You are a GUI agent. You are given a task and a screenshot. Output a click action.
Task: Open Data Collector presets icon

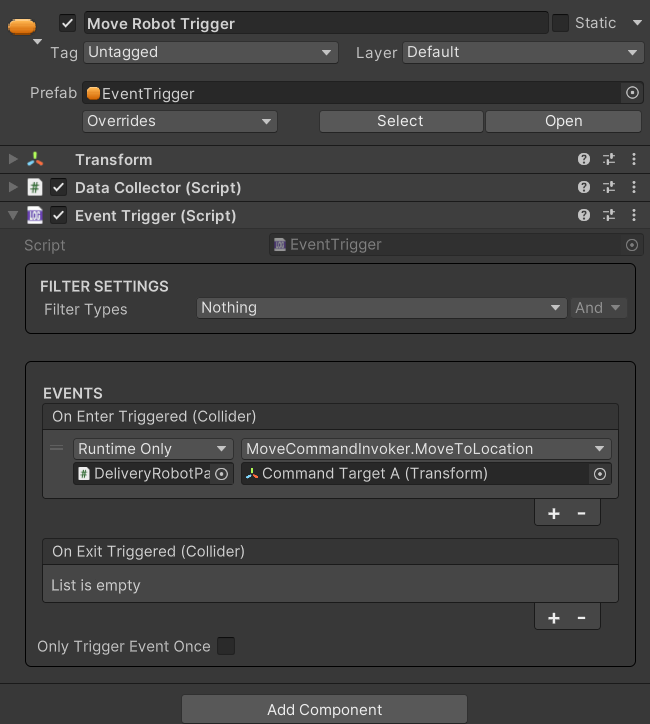[609, 187]
